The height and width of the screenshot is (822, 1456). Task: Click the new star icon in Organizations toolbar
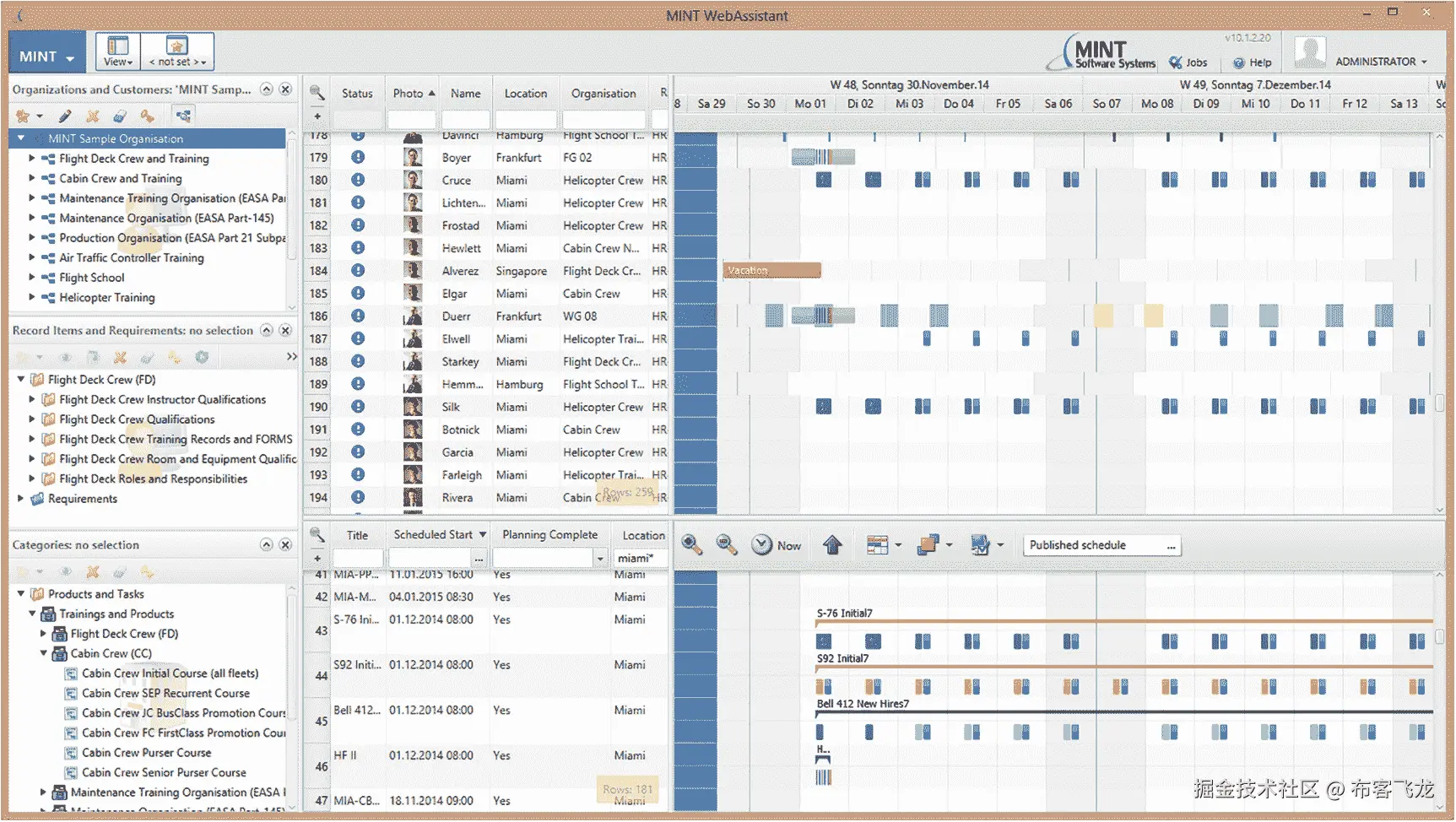23,116
